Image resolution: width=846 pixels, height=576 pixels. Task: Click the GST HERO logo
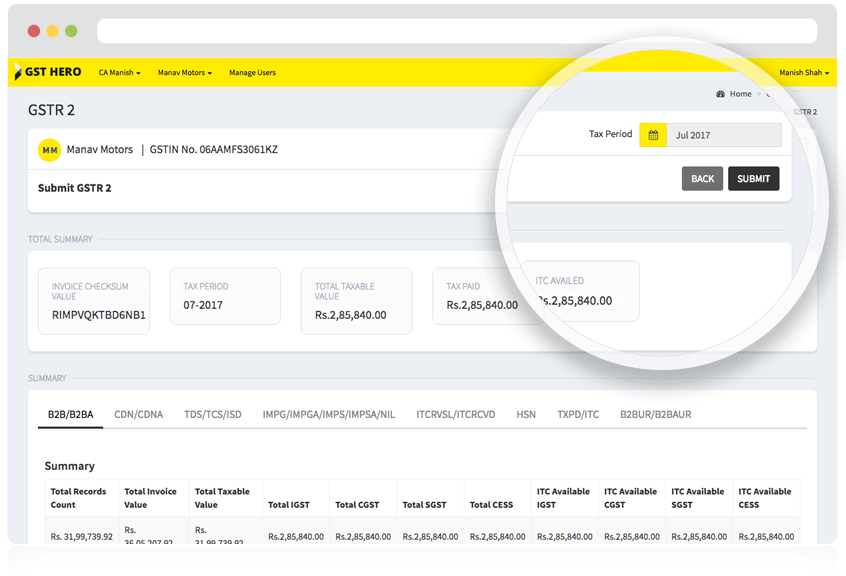(x=47, y=72)
